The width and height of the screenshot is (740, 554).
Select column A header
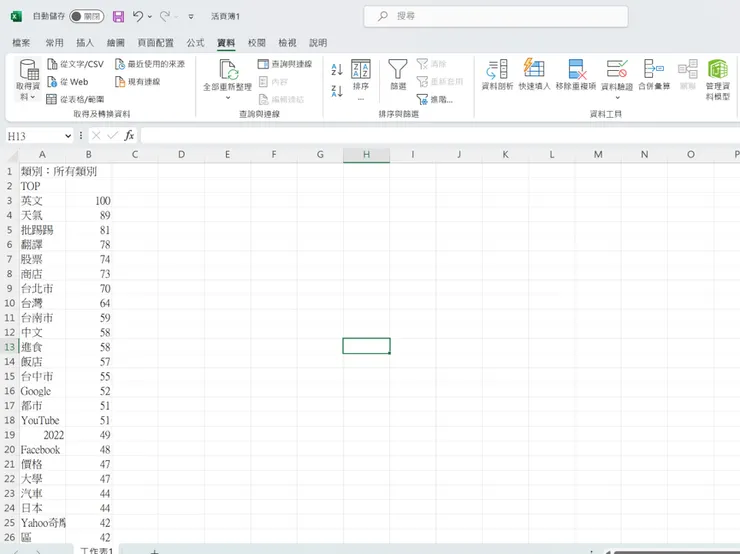[42, 155]
